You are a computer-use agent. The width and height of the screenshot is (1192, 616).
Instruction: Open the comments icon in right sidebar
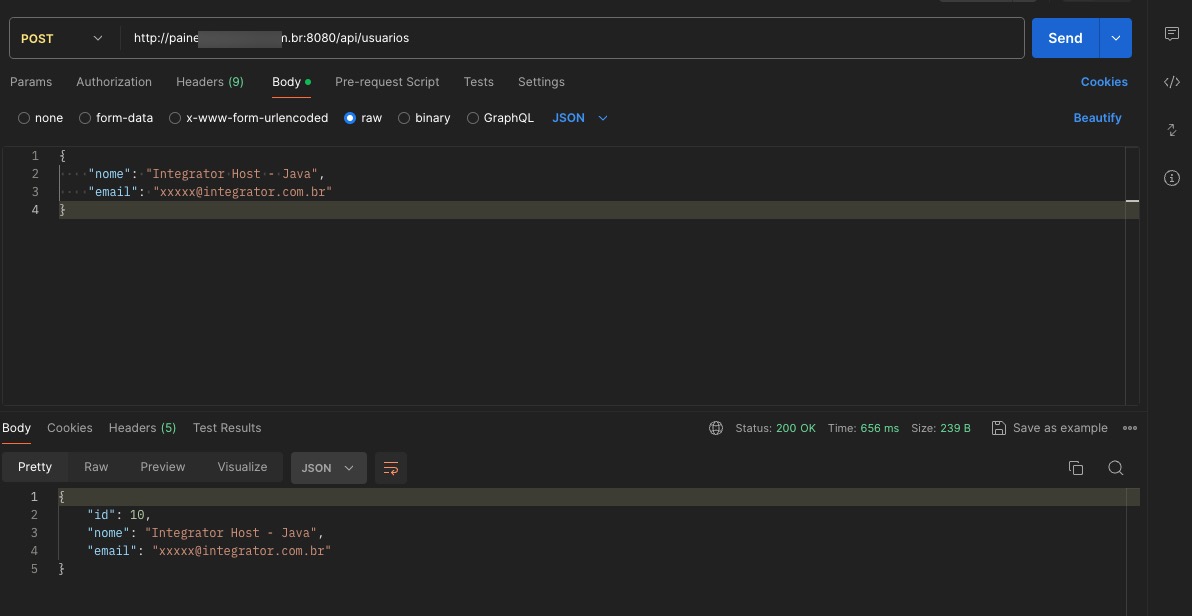click(x=1172, y=34)
